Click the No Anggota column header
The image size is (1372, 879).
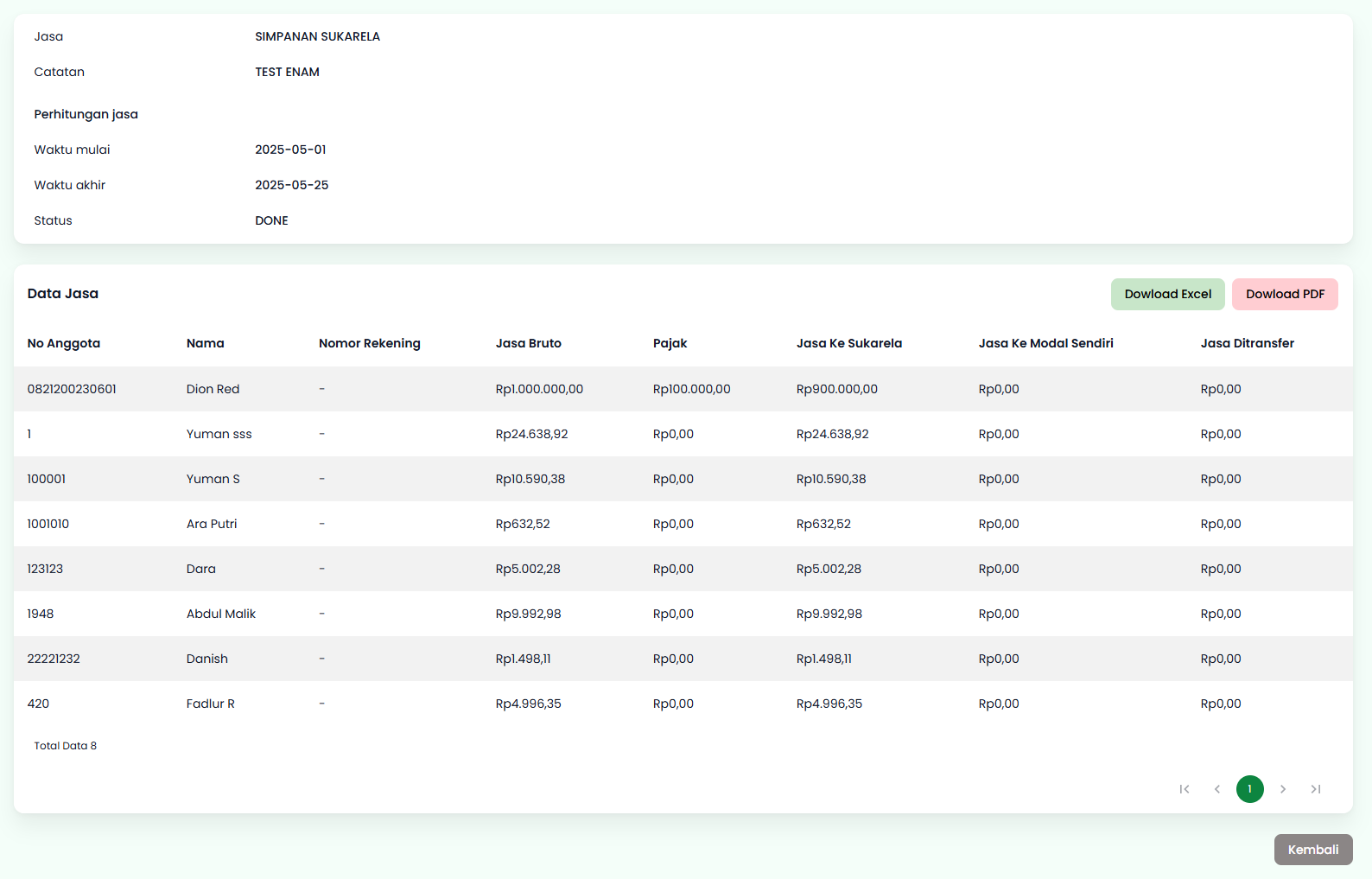64,343
